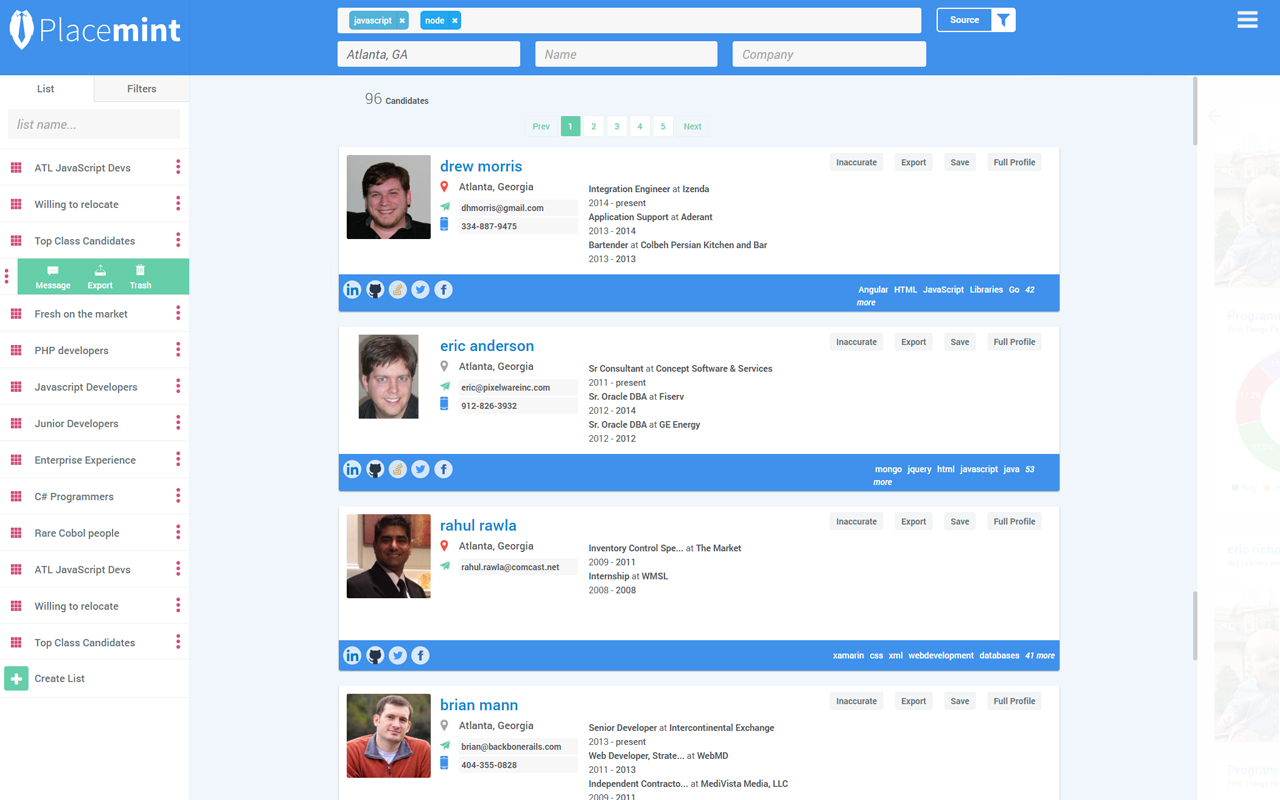Open rahul rawla's Twitter profile
This screenshot has width=1280, height=800.
(x=397, y=655)
